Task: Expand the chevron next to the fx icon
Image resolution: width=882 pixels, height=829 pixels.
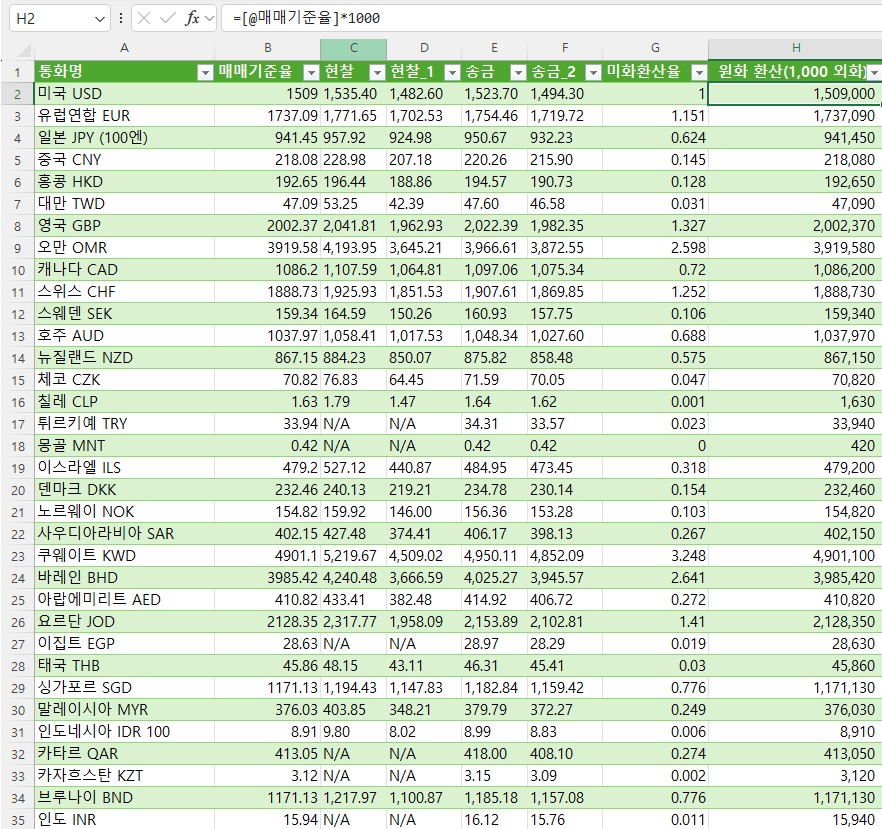Action: 208,17
